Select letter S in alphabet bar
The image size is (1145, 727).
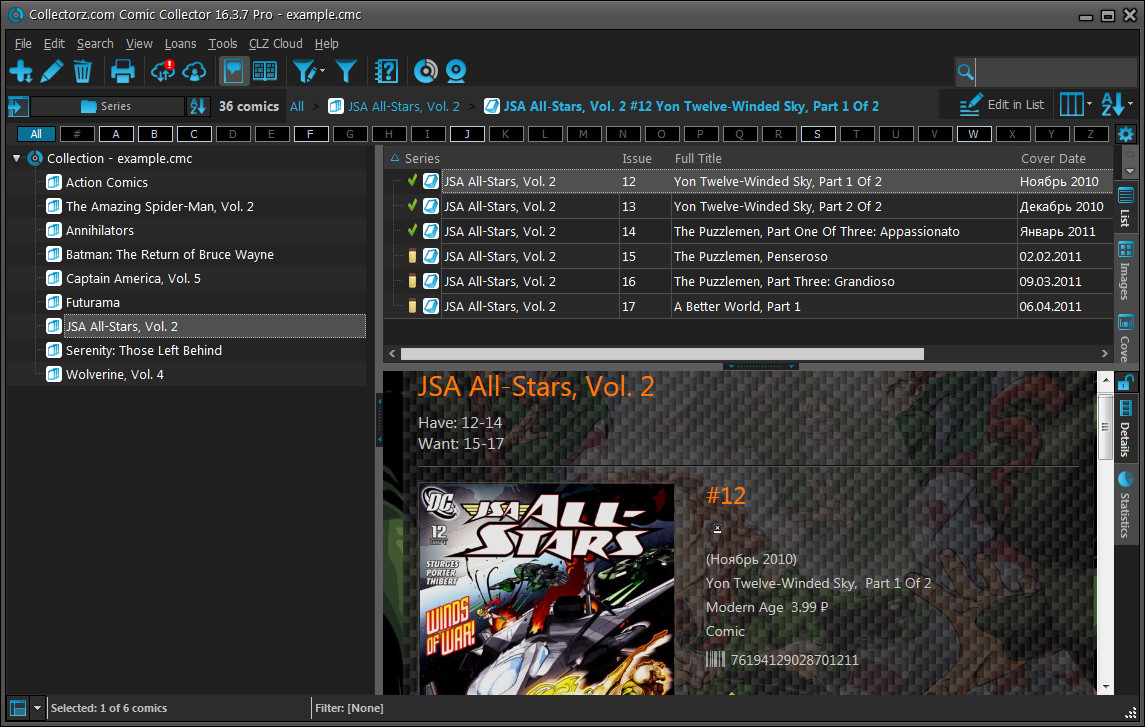[x=817, y=134]
